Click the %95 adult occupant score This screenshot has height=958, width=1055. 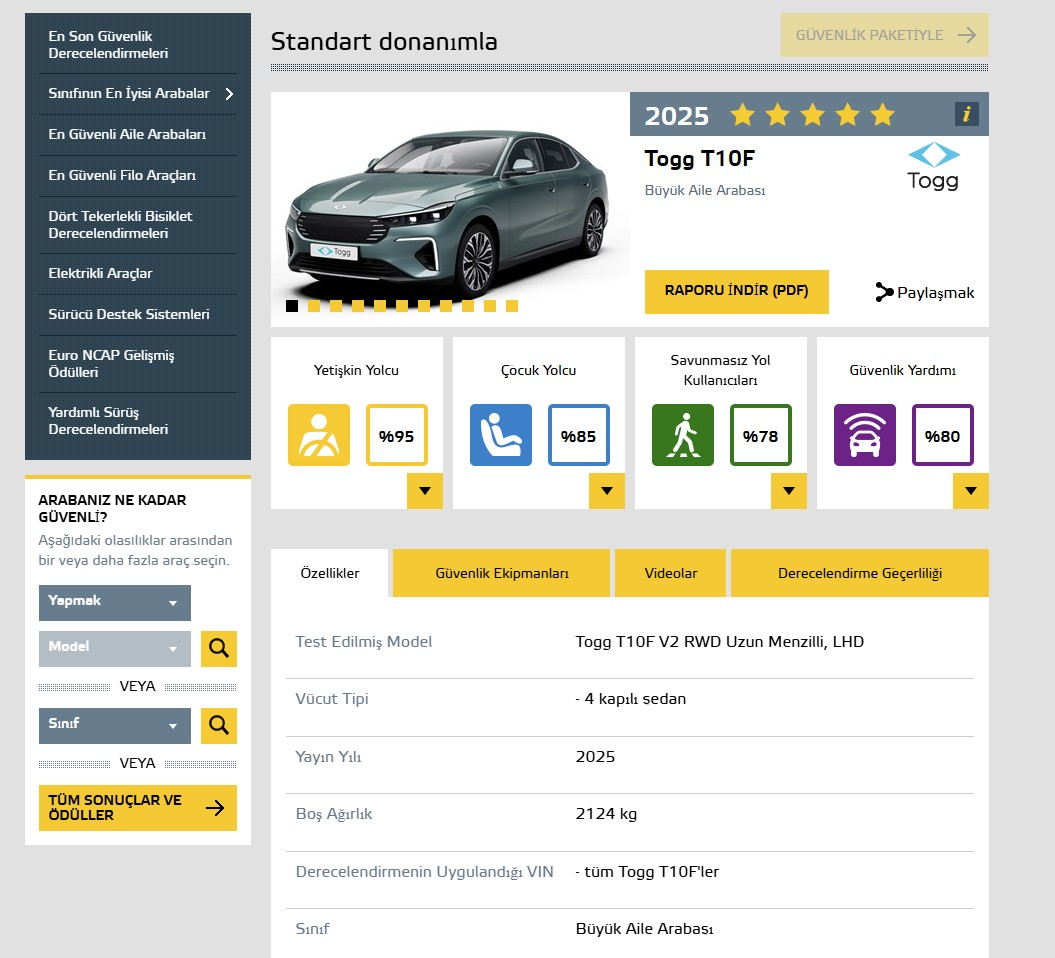(x=397, y=435)
